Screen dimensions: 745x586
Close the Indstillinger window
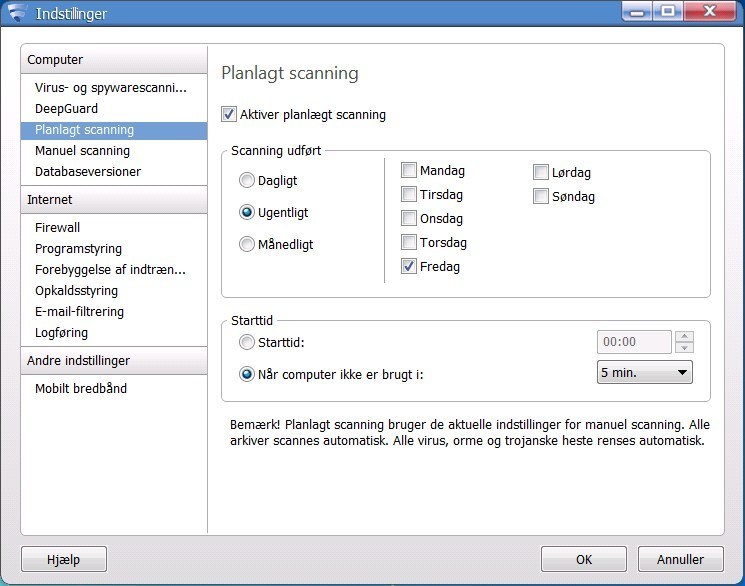tap(710, 11)
